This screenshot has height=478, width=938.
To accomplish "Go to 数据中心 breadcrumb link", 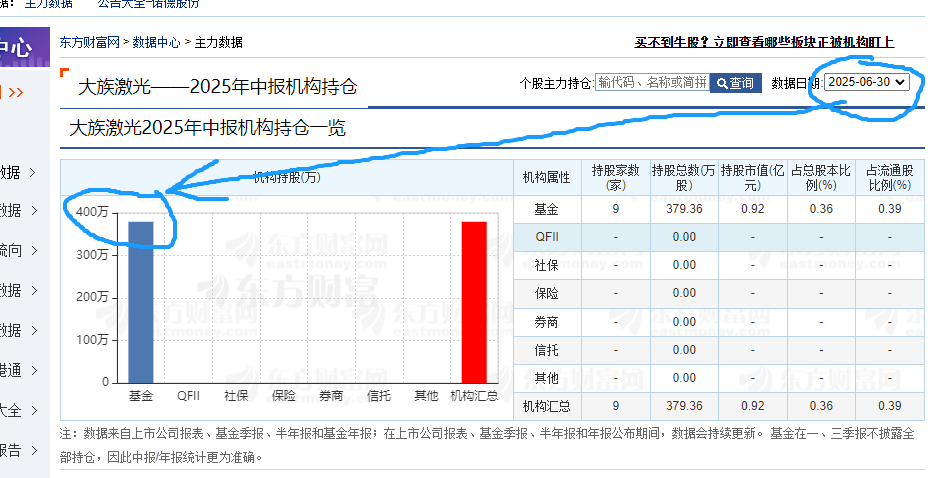I will (x=156, y=42).
